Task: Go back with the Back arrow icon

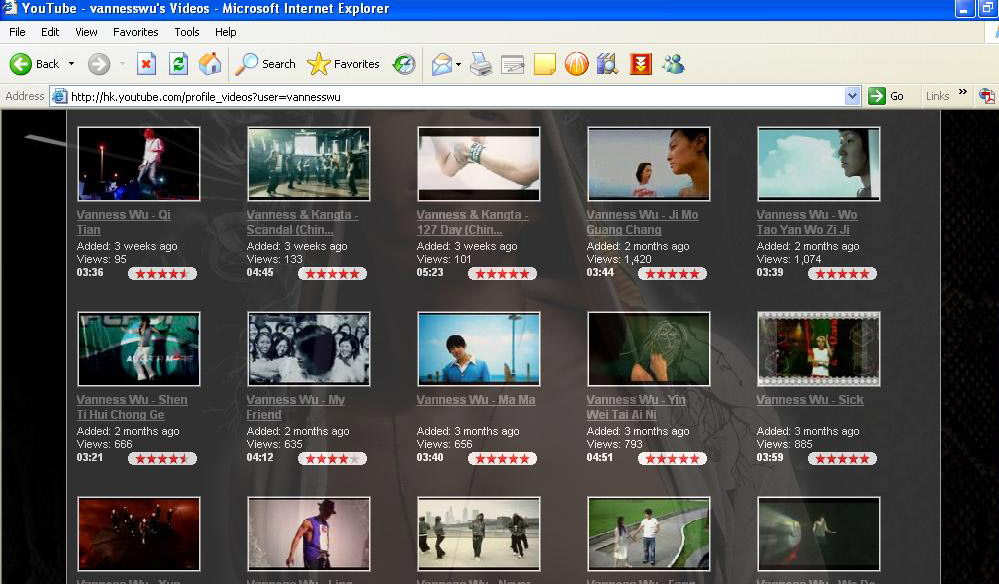Action: [20, 64]
